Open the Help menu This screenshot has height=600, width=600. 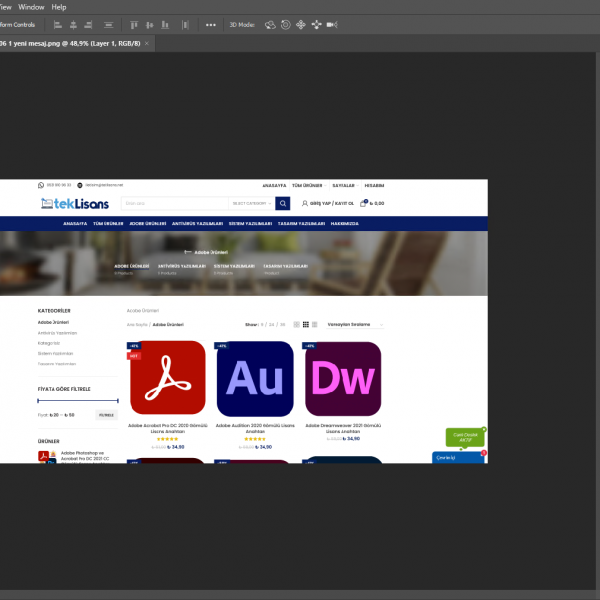coord(59,7)
